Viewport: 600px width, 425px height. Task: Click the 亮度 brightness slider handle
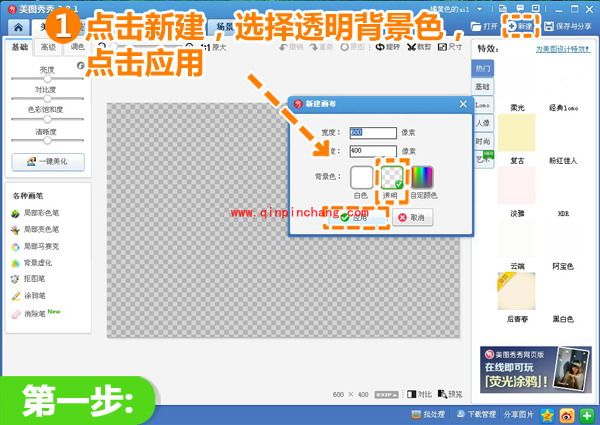pos(47,78)
